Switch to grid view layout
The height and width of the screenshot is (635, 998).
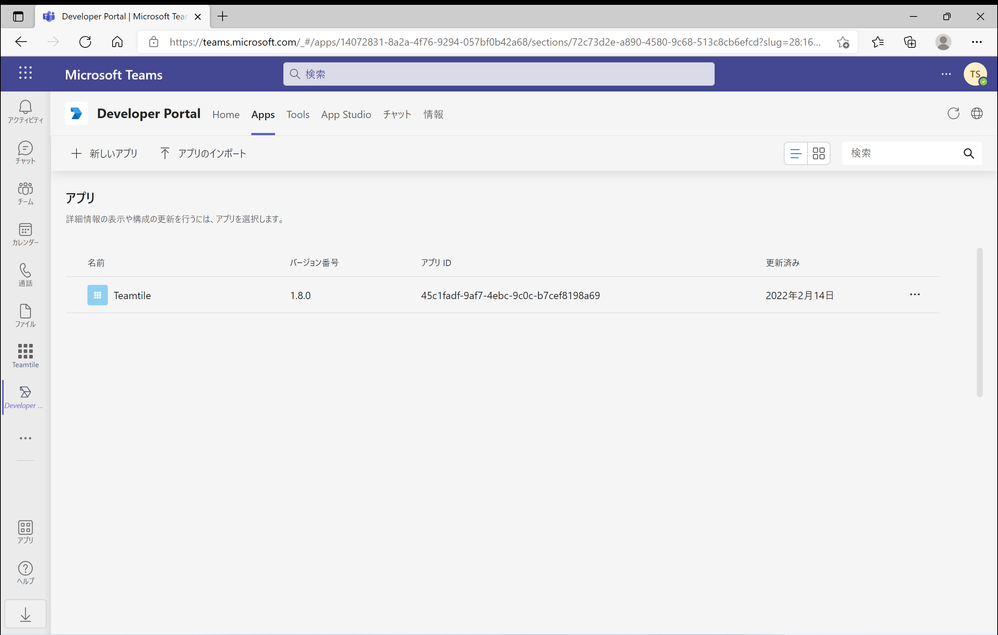(x=819, y=153)
